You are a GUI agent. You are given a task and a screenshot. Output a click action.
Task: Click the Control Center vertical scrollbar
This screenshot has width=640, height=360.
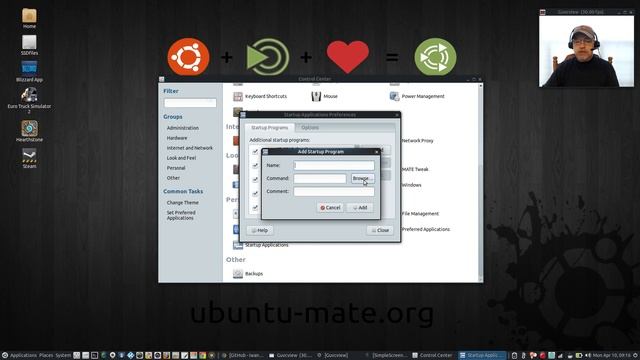[481, 182]
